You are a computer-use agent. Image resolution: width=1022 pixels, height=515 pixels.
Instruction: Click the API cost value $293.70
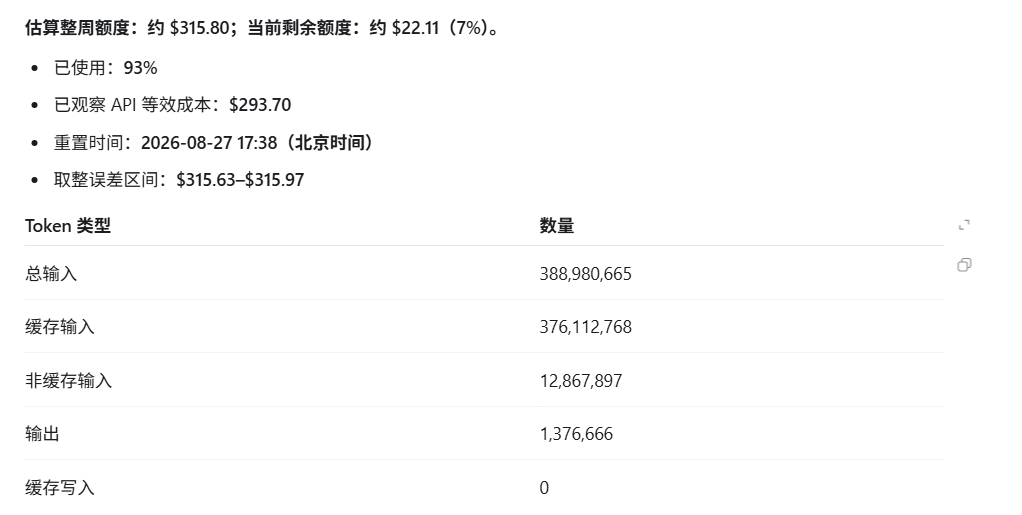click(260, 105)
